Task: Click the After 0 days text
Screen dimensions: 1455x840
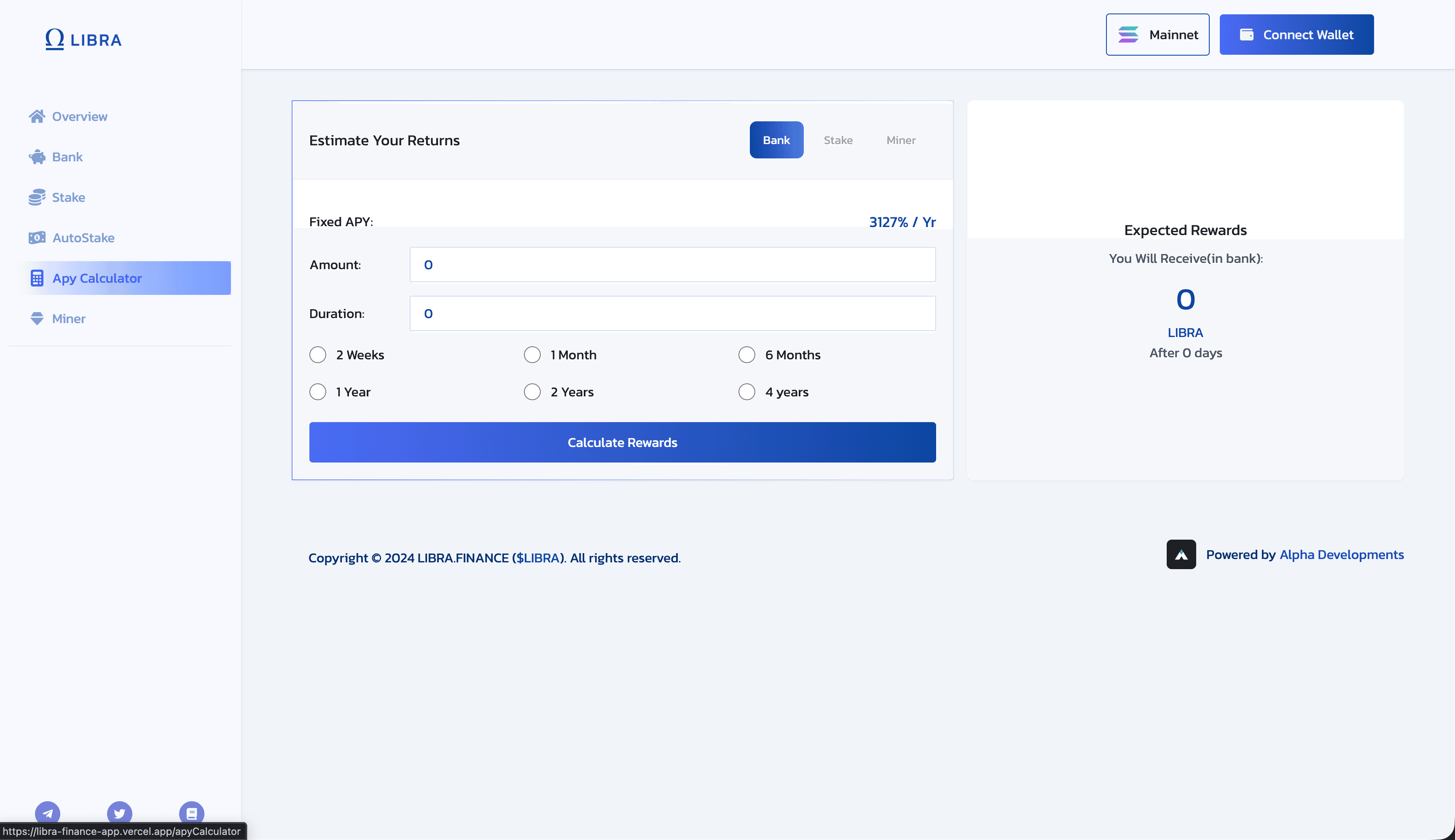Action: tap(1186, 353)
